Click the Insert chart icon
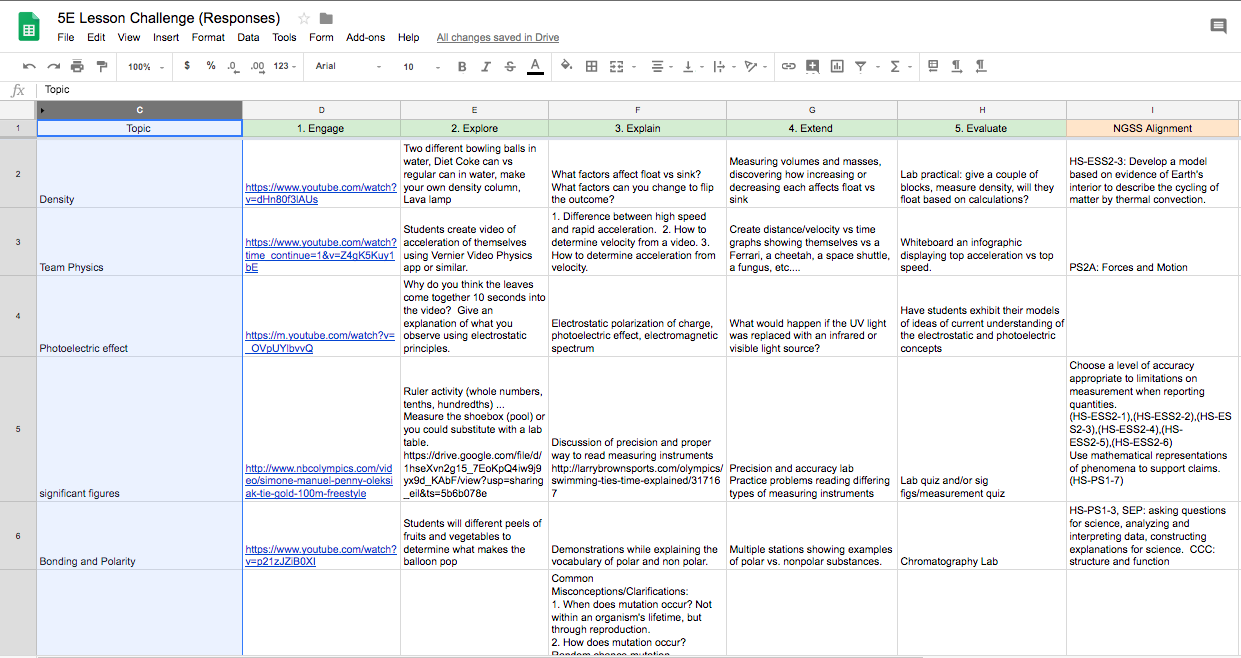The width and height of the screenshot is (1241, 658). [836, 66]
